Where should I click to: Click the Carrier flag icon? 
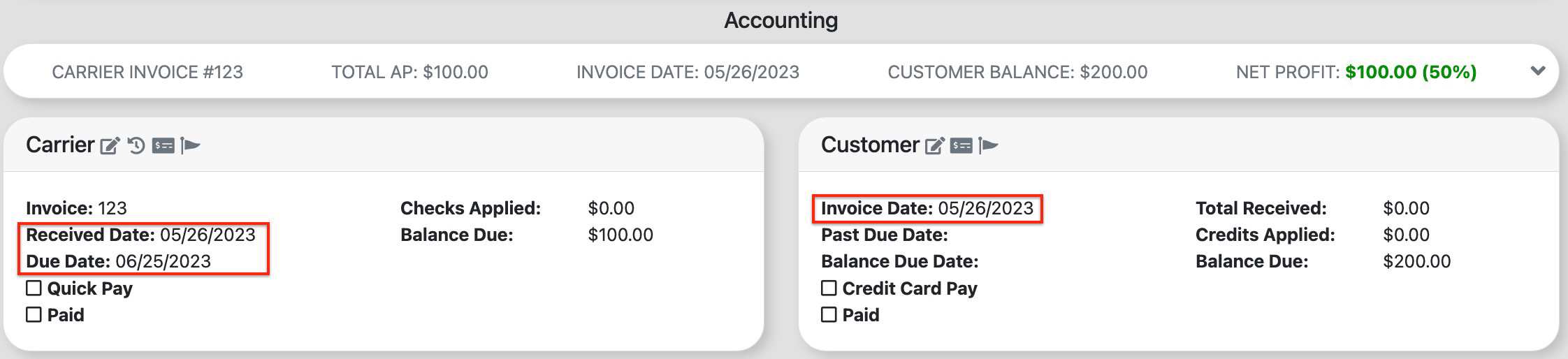coord(190,145)
